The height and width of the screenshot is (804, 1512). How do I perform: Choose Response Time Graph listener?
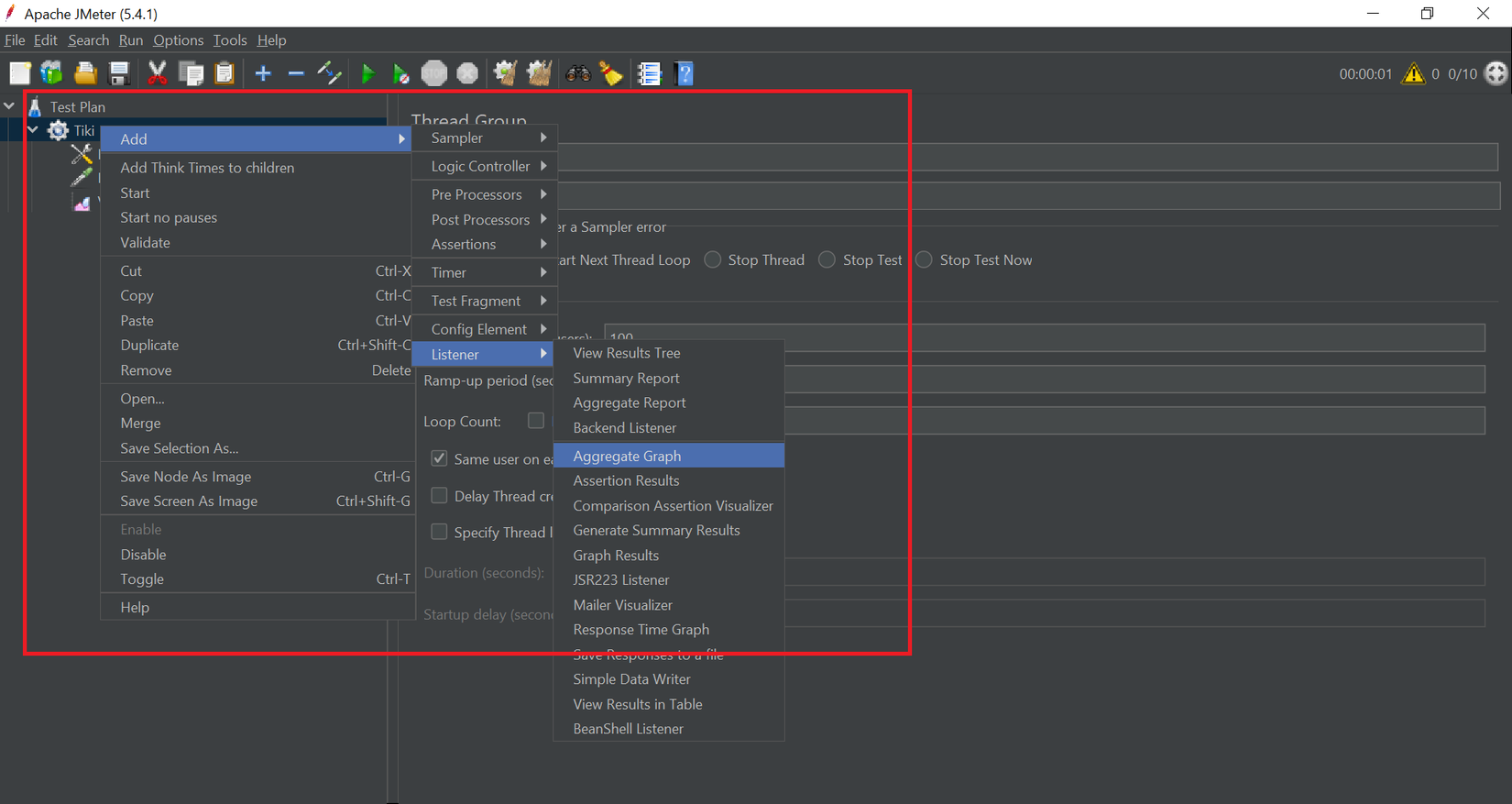click(x=669, y=629)
